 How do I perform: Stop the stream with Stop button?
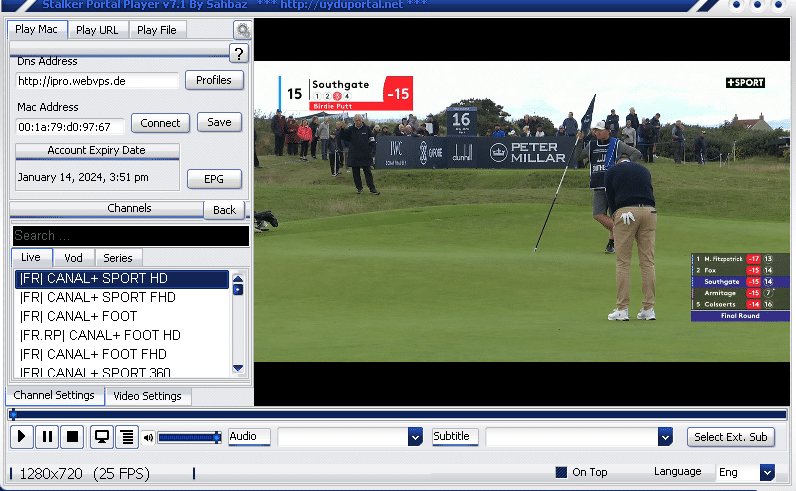tap(72, 437)
